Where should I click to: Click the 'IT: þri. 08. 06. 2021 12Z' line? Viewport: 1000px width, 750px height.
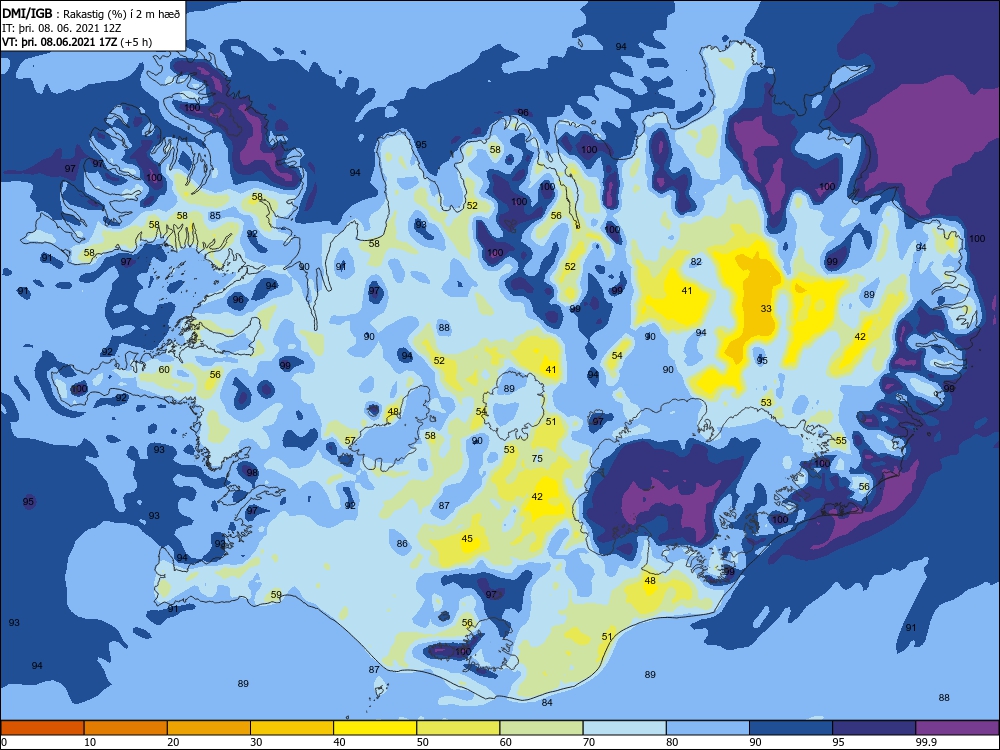coord(61,28)
